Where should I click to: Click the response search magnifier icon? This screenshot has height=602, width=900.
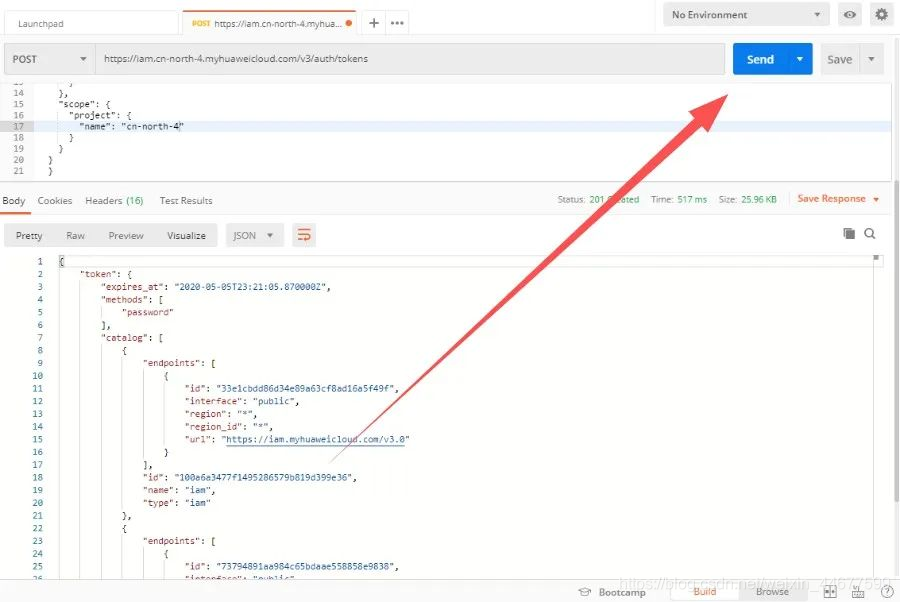(870, 233)
